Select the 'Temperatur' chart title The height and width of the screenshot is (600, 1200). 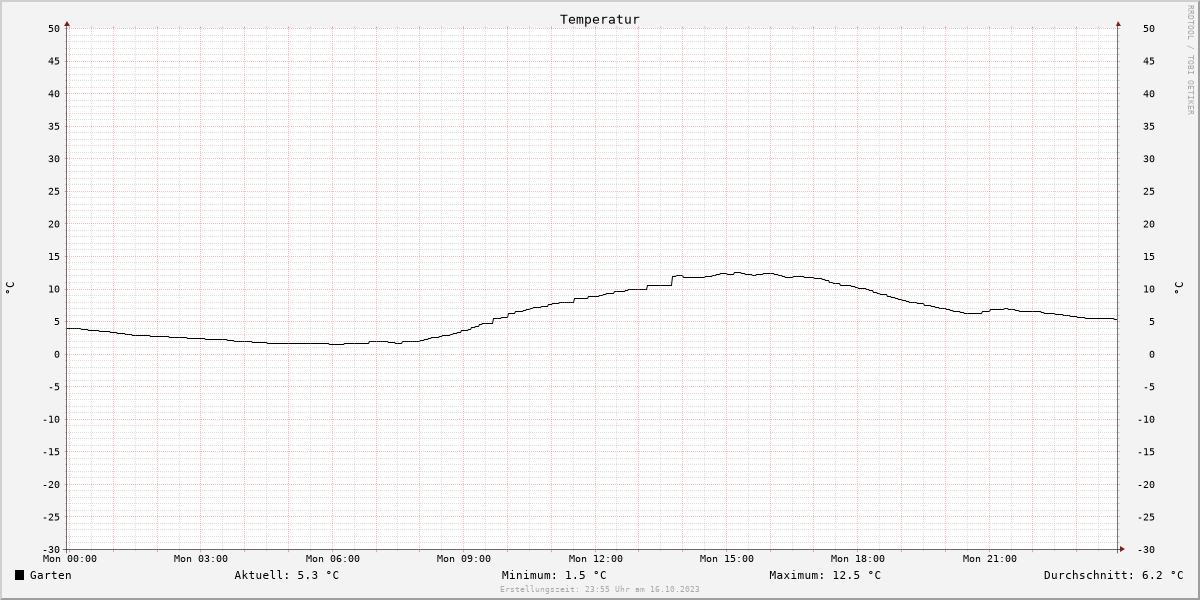pyautogui.click(x=600, y=19)
